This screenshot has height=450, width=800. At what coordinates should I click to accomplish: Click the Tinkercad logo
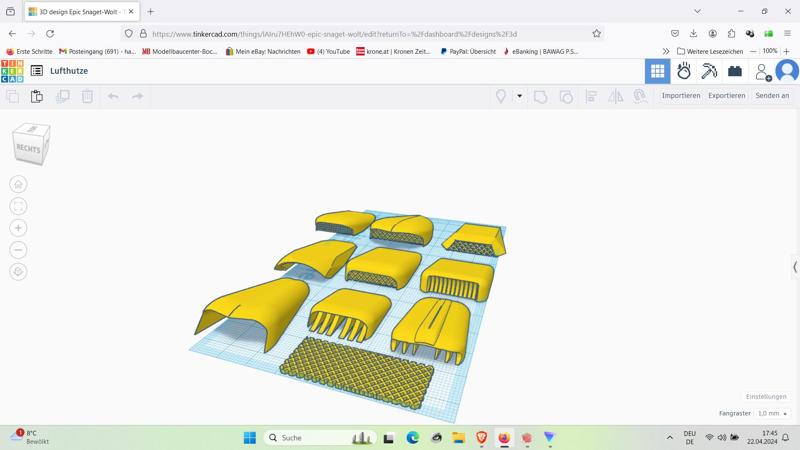[12, 71]
